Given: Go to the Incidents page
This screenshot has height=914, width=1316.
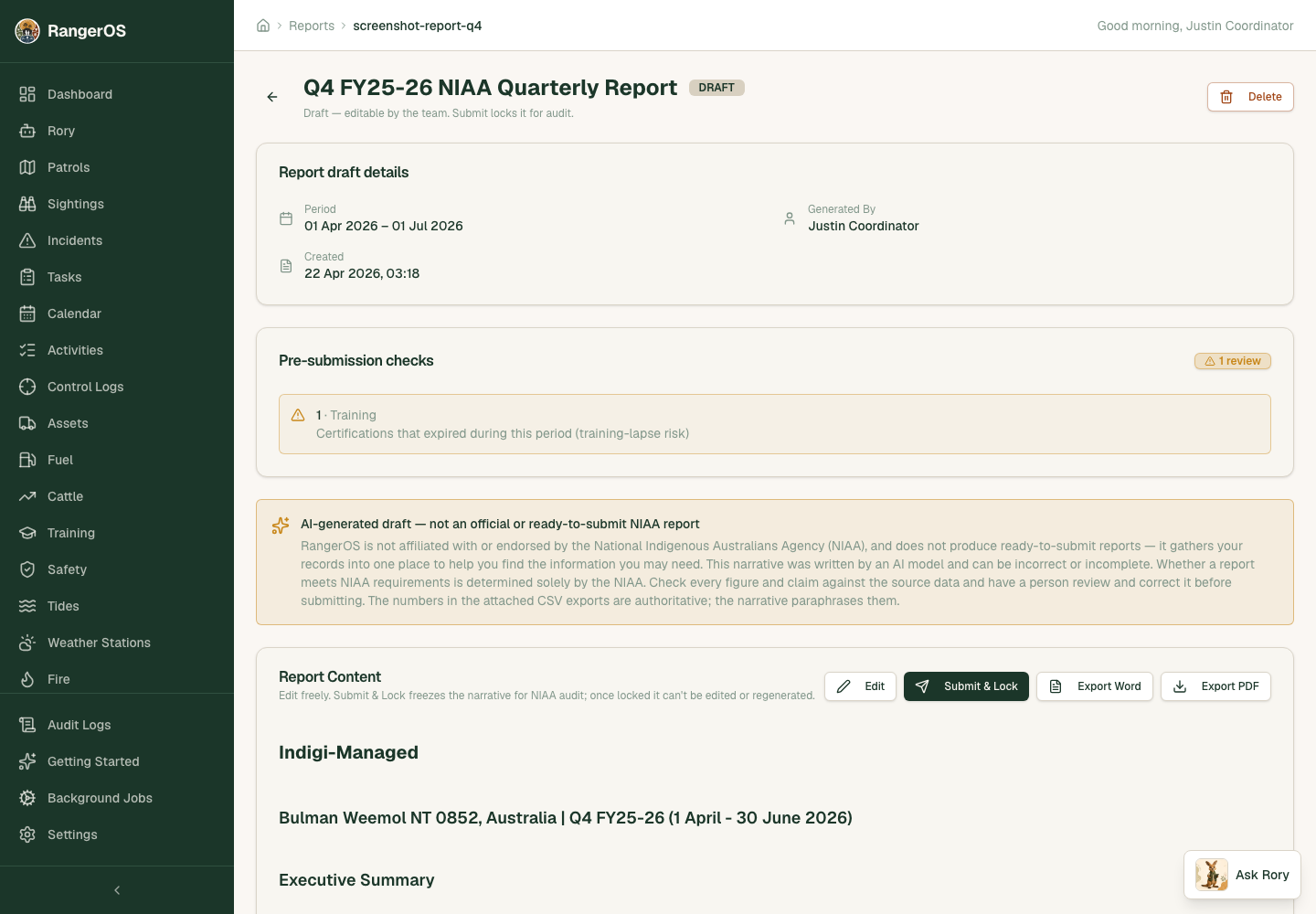Looking at the screenshot, I should 117,240.
